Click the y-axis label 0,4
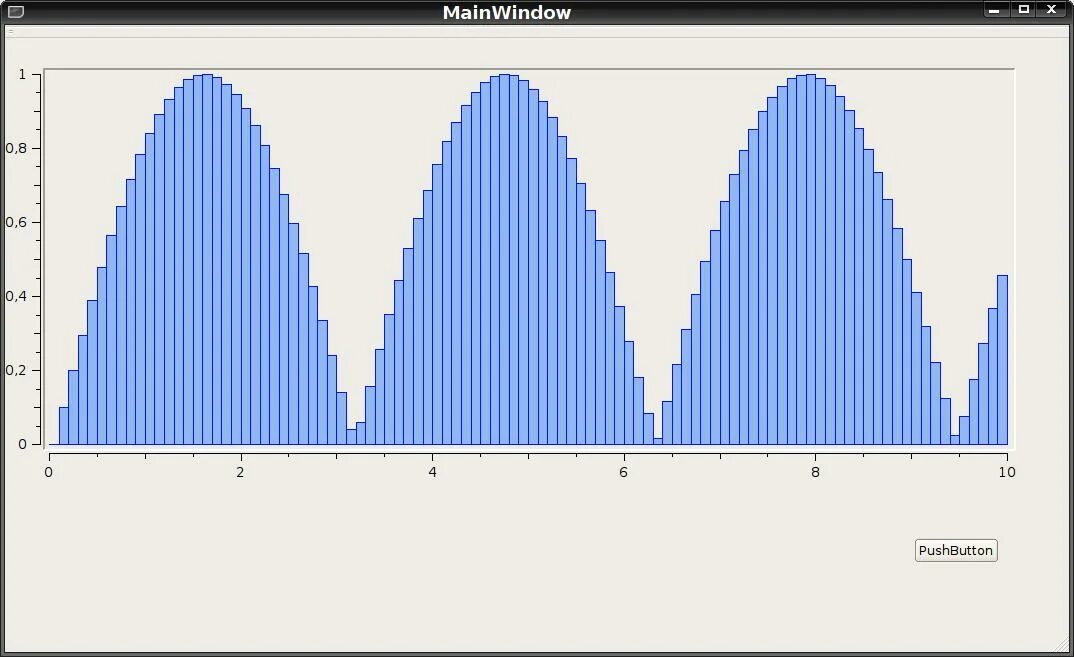 pyautogui.click(x=16, y=296)
